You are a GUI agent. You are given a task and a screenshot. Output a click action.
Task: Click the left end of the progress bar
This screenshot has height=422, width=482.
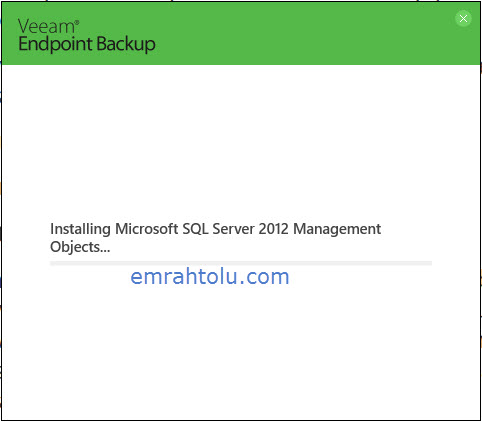[52, 263]
